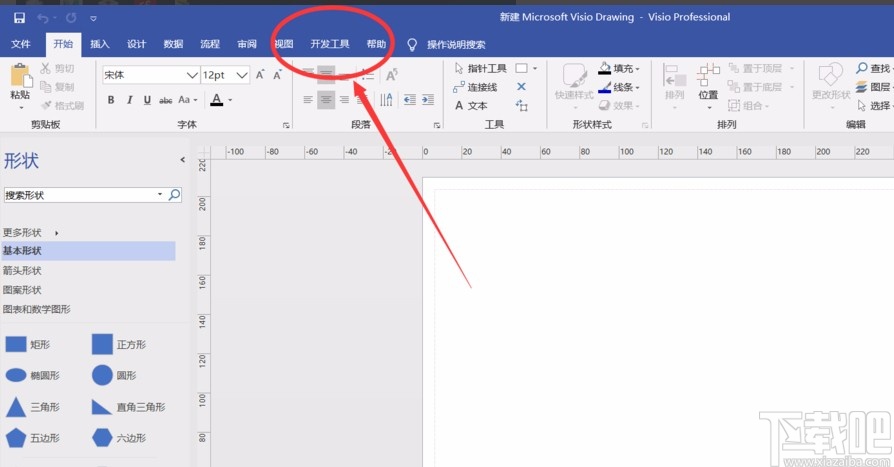Screen dimensions: 894x467
Task: Select the 矩形 rectangle shape
Action: click(x=28, y=344)
